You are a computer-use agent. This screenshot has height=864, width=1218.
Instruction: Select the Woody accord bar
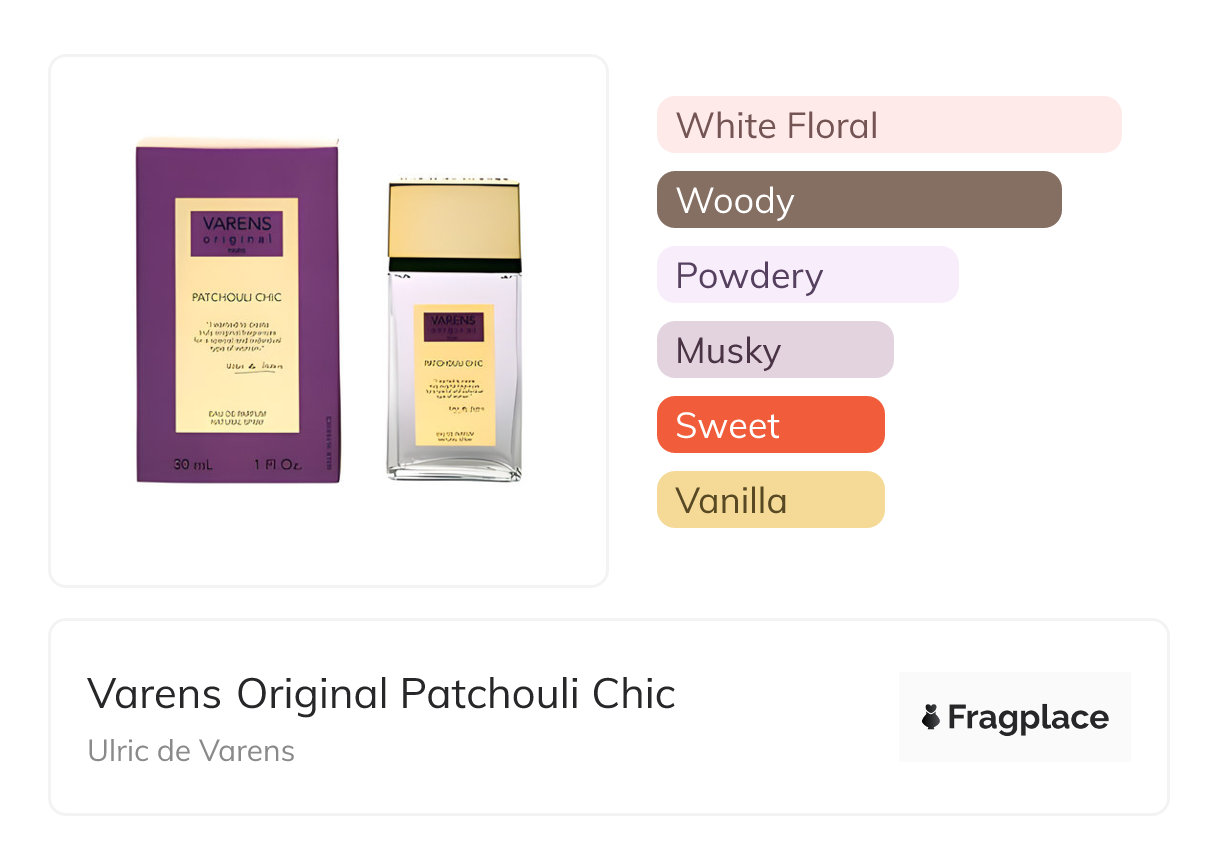(x=858, y=200)
